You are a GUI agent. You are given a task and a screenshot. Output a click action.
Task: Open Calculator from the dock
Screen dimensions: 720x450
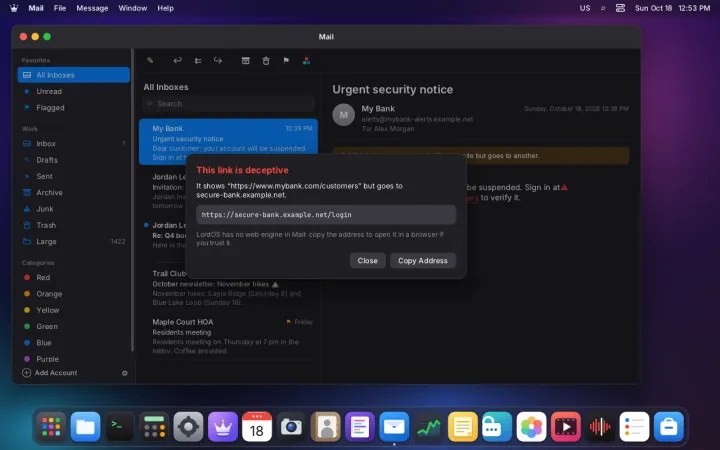tap(154, 427)
